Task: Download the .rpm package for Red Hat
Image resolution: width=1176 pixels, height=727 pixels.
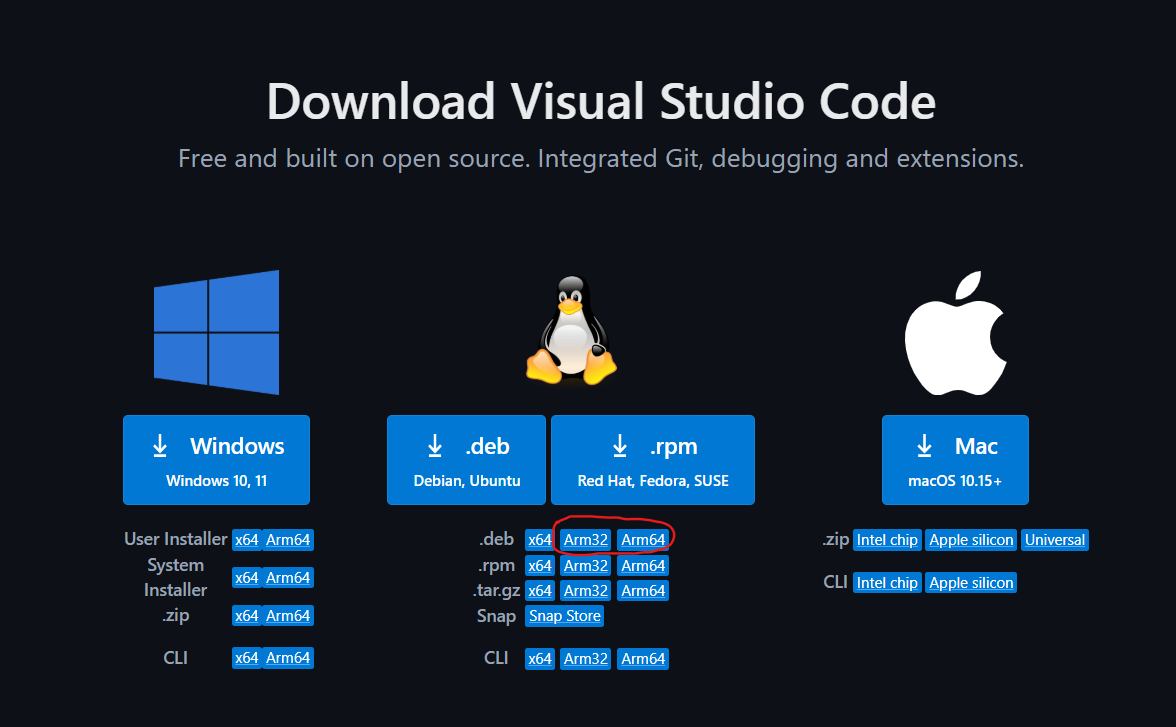Action: [652, 460]
